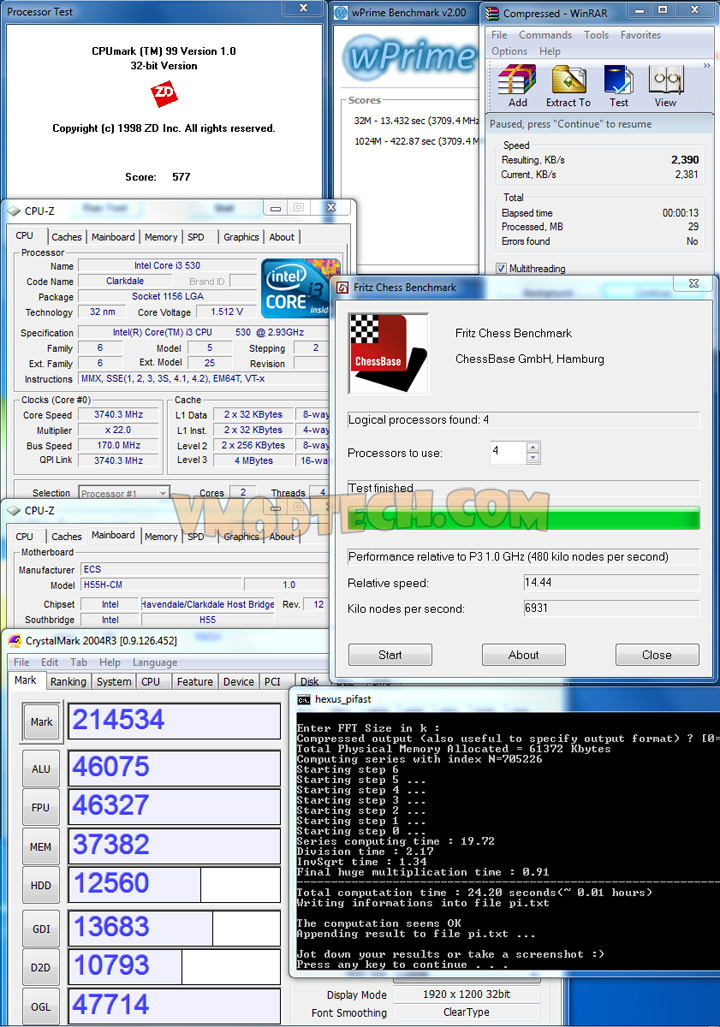The height and width of the screenshot is (1027, 720).
Task: Run the CrystalMark ALU test
Action: [x=41, y=769]
